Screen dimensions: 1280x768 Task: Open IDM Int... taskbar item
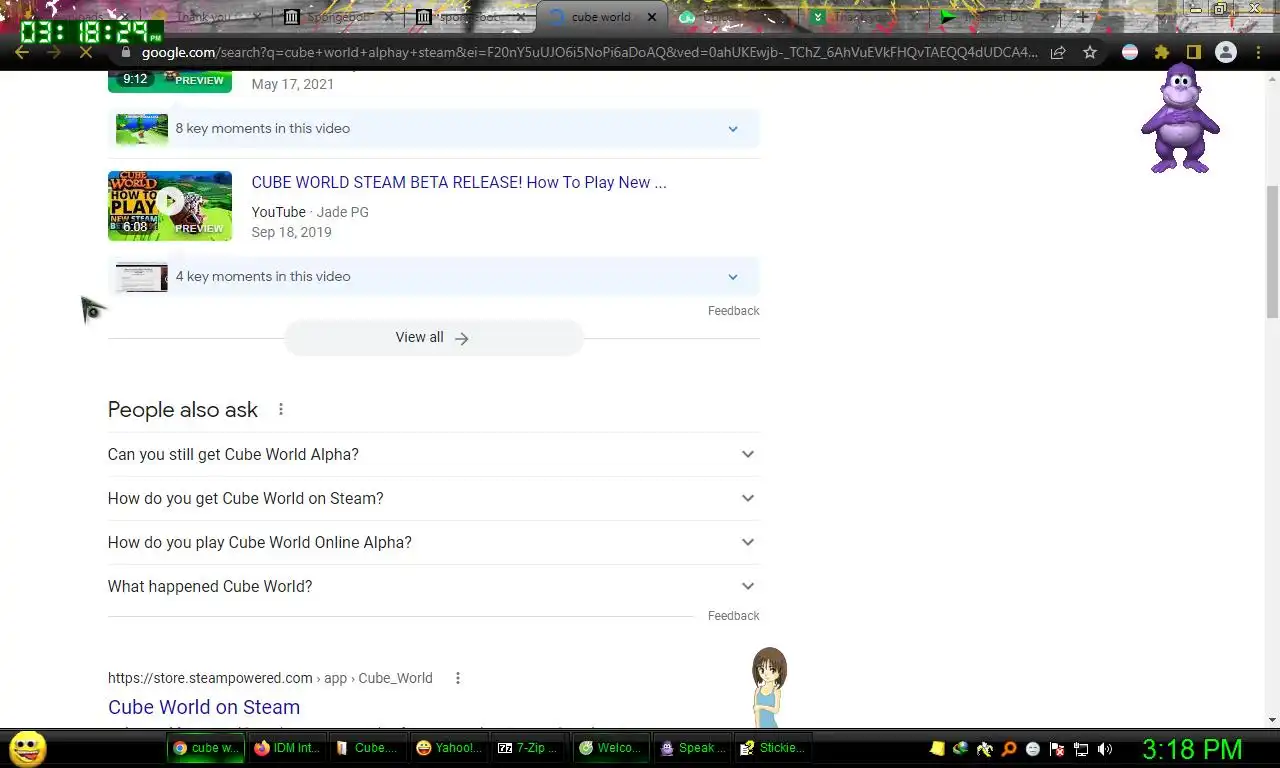click(x=287, y=748)
